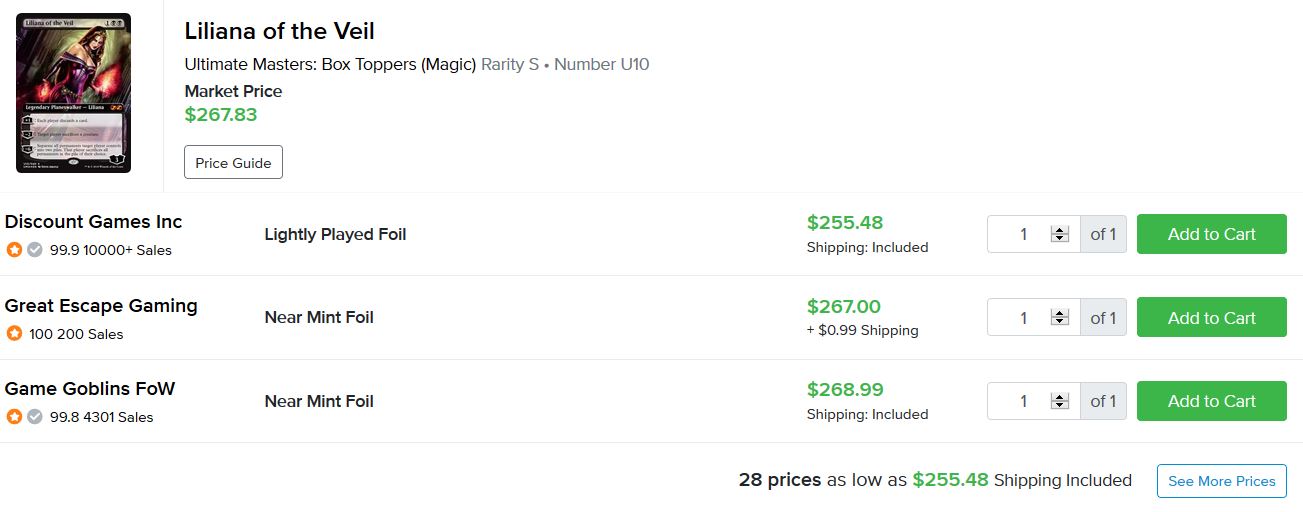The image size is (1303, 512).
Task: Click Discount Games Inc gold star seller badge
Action: click(14, 250)
